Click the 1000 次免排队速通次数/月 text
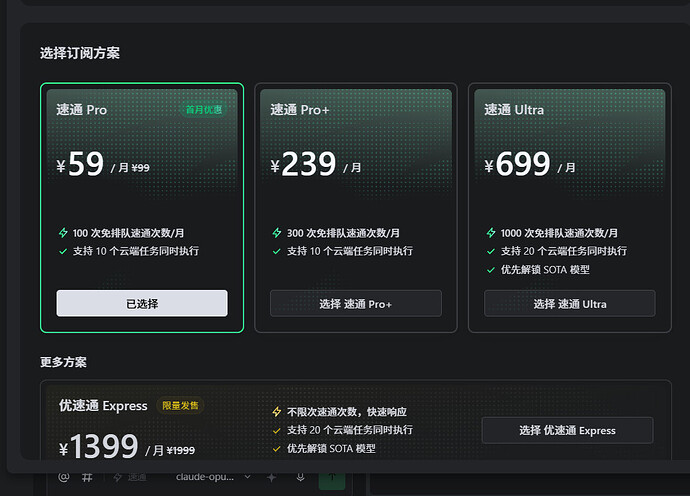Viewport: 690px width, 496px height. tap(559, 233)
